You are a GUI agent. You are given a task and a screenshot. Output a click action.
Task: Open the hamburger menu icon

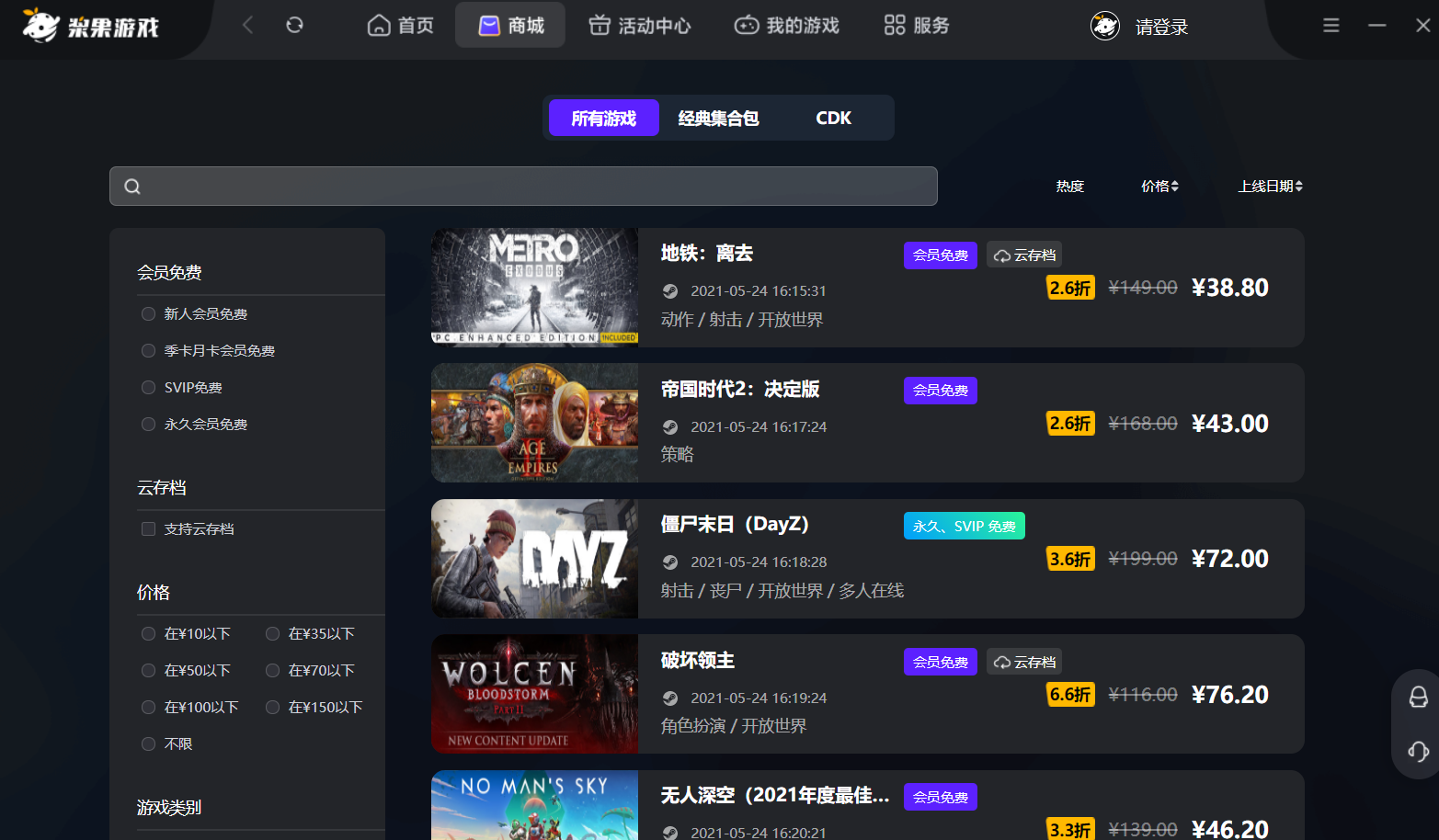(x=1331, y=26)
